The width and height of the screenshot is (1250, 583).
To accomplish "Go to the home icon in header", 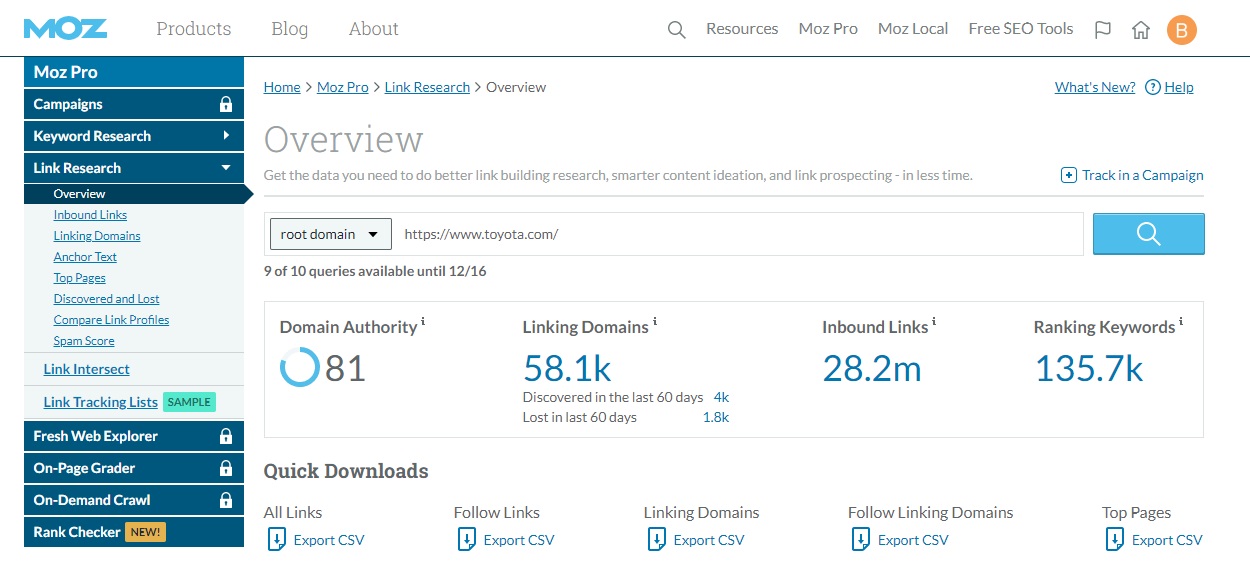I will pyautogui.click(x=1141, y=29).
